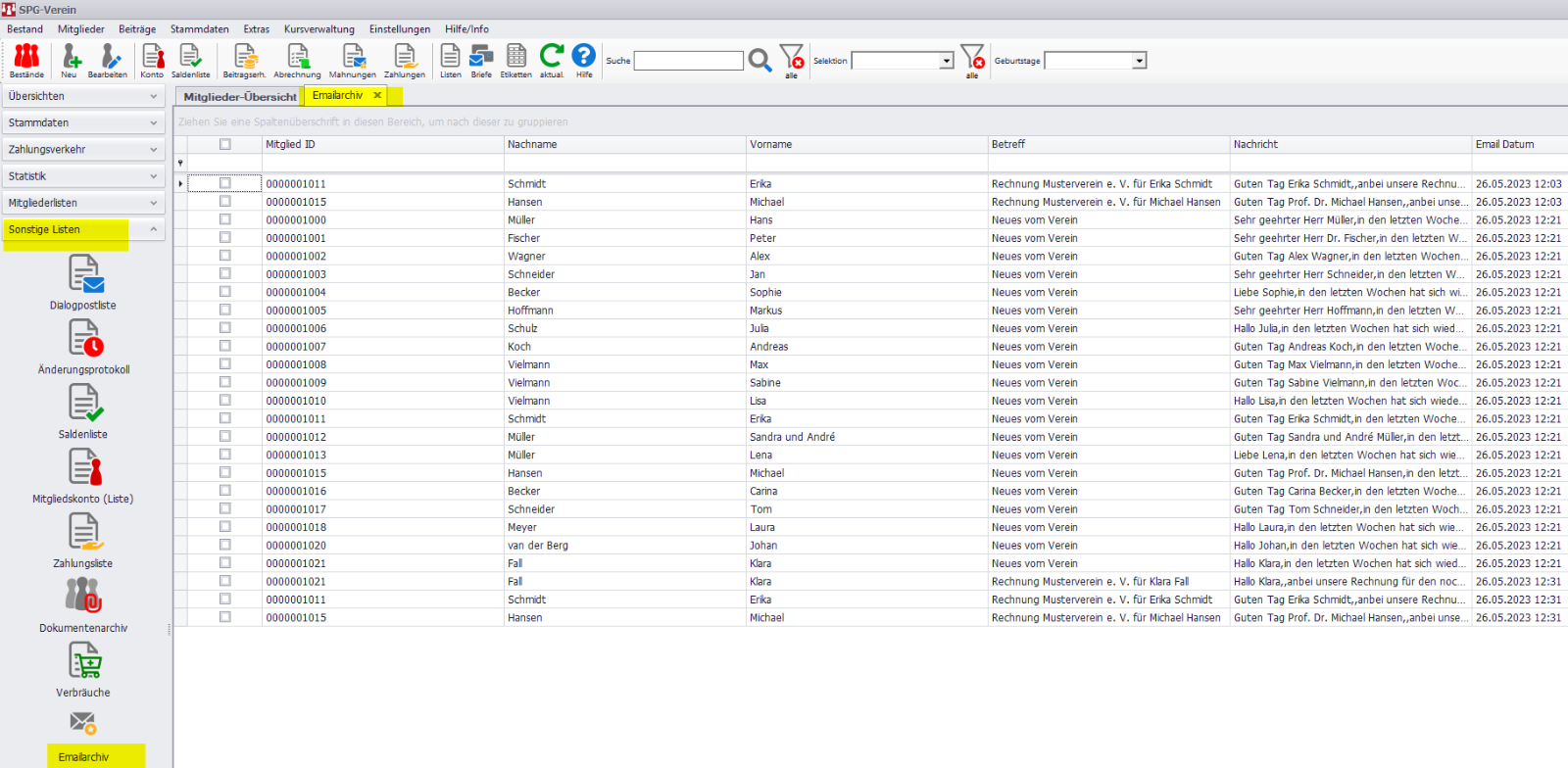
Task: Open the Geburtstage dropdown
Action: [1139, 61]
